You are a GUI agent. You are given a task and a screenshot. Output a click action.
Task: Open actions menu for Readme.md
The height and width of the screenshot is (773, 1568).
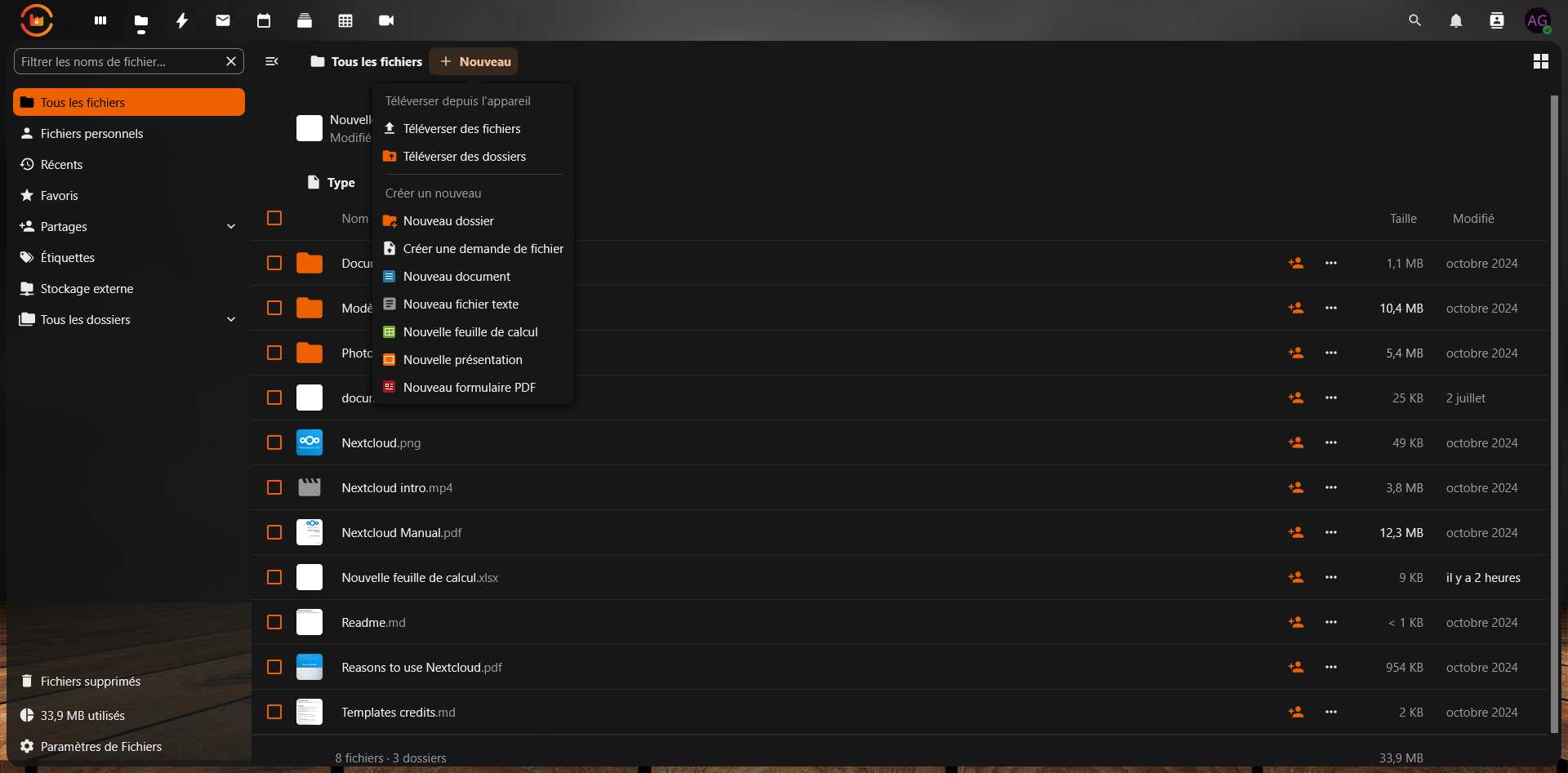coord(1331,622)
